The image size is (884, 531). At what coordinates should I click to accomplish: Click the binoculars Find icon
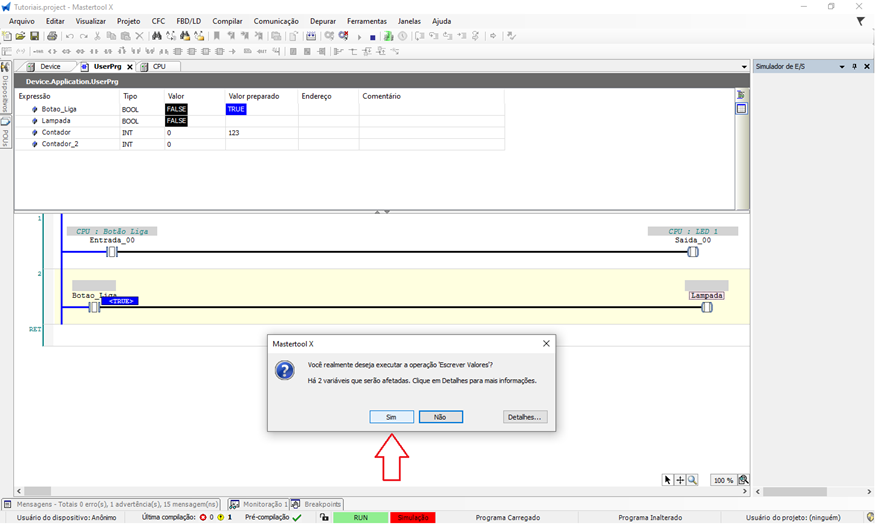coord(157,36)
